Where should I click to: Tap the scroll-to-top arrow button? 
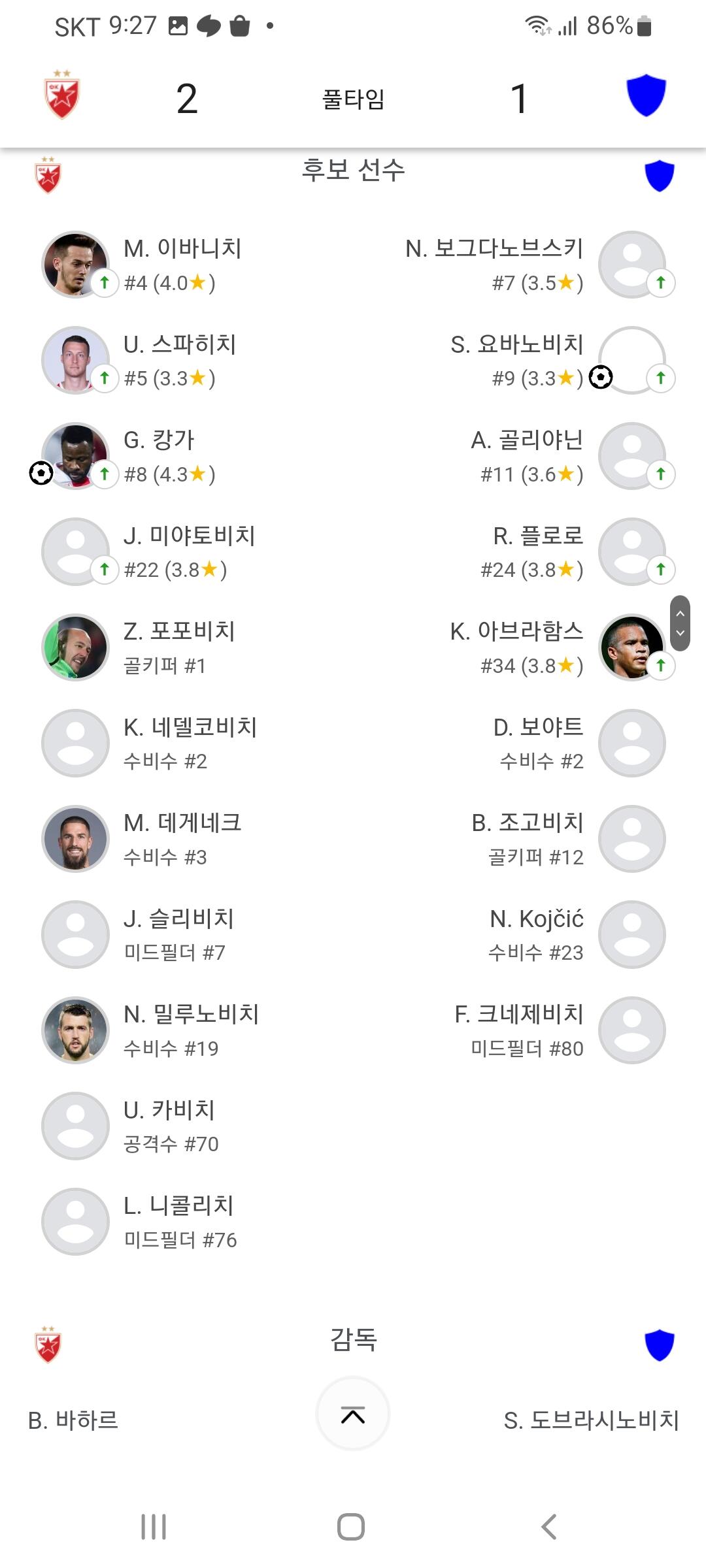[x=353, y=1414]
